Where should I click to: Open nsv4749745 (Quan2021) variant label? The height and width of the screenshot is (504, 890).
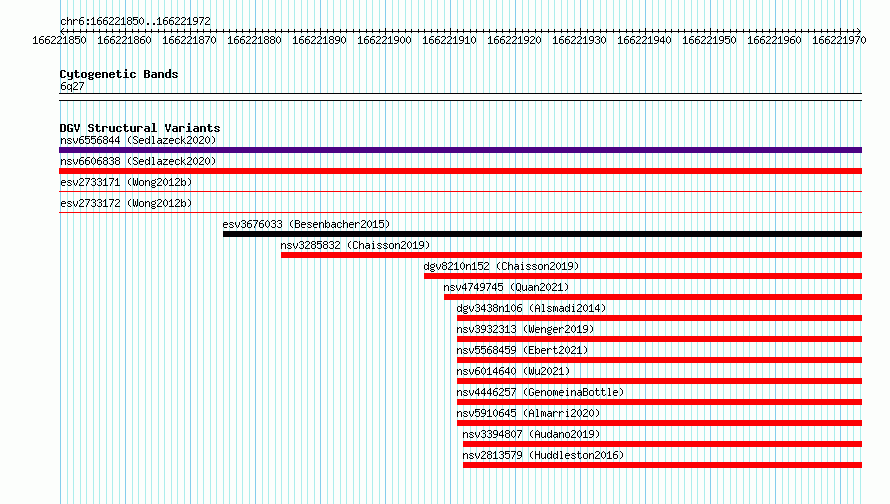[x=506, y=287]
